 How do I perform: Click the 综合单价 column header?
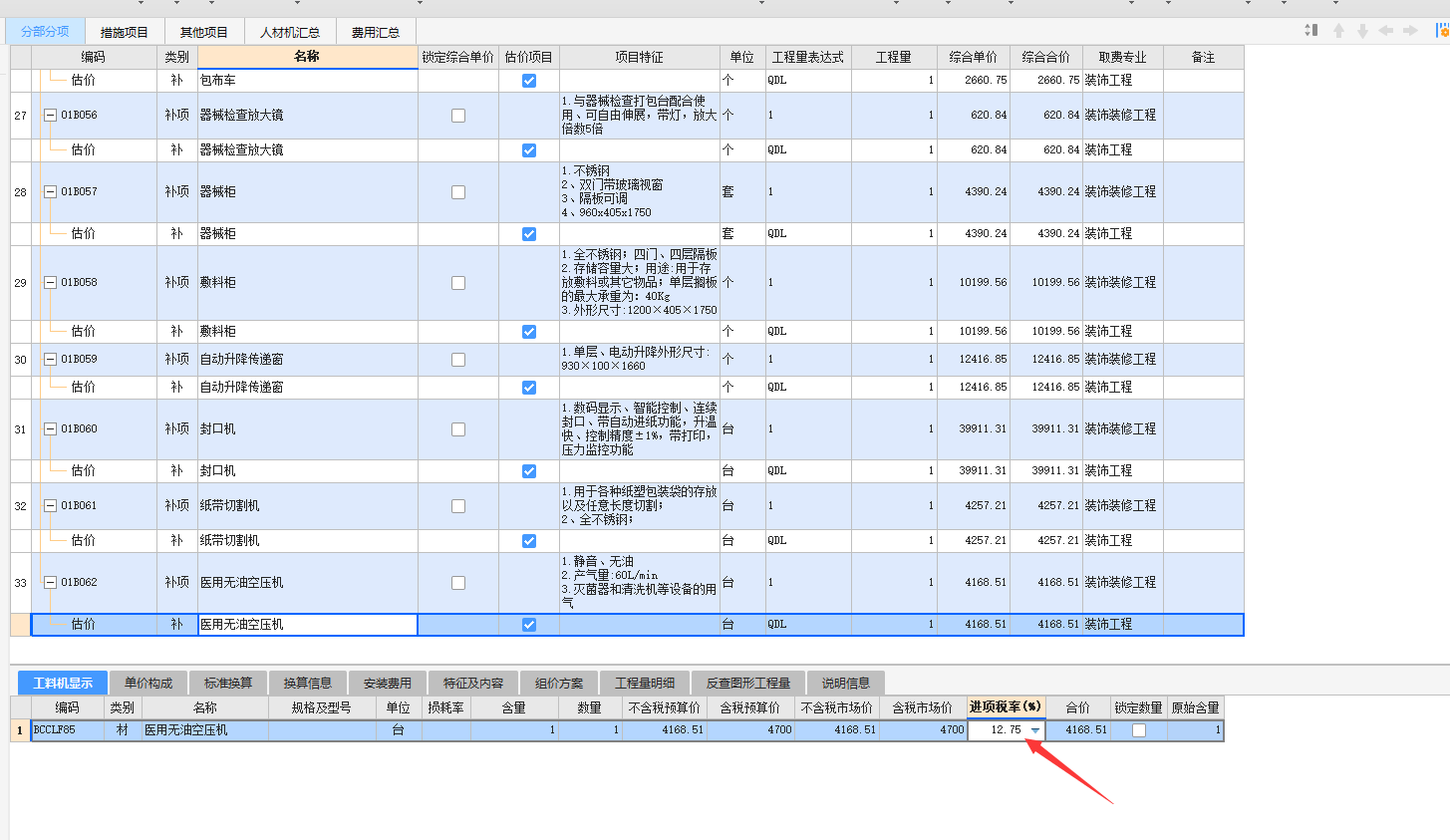[x=974, y=57]
